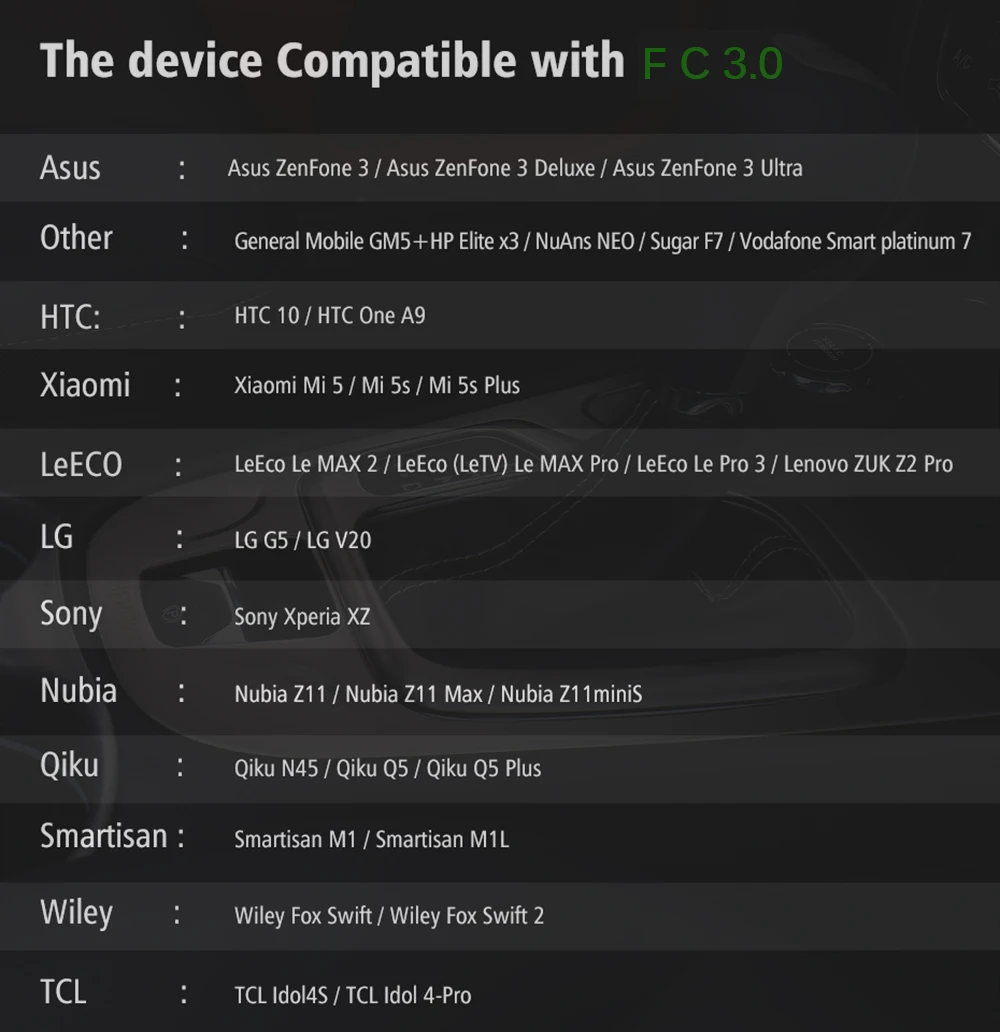The width and height of the screenshot is (1000, 1032).
Task: Click Qiku Q5 Plus device name
Action: [x=484, y=769]
